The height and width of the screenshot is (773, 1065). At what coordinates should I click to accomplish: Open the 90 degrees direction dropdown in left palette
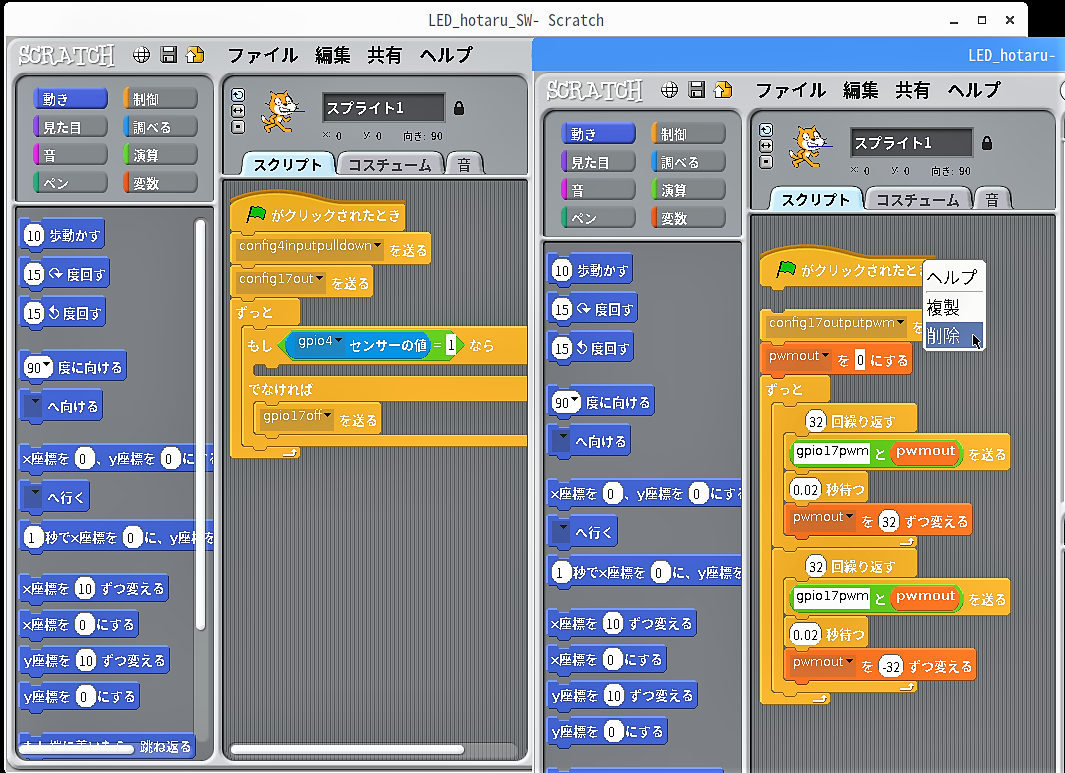[x=46, y=366]
